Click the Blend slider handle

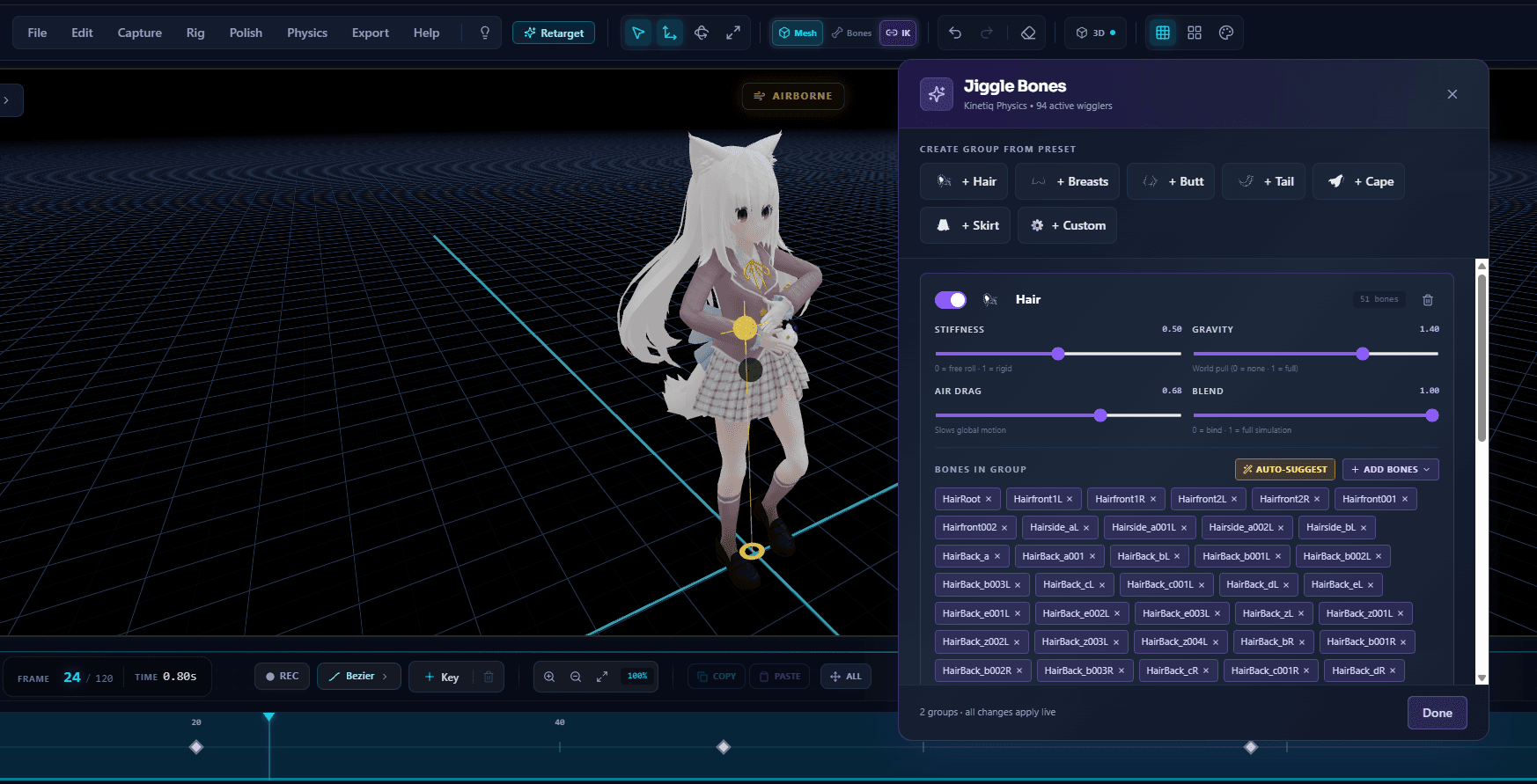[1432, 415]
